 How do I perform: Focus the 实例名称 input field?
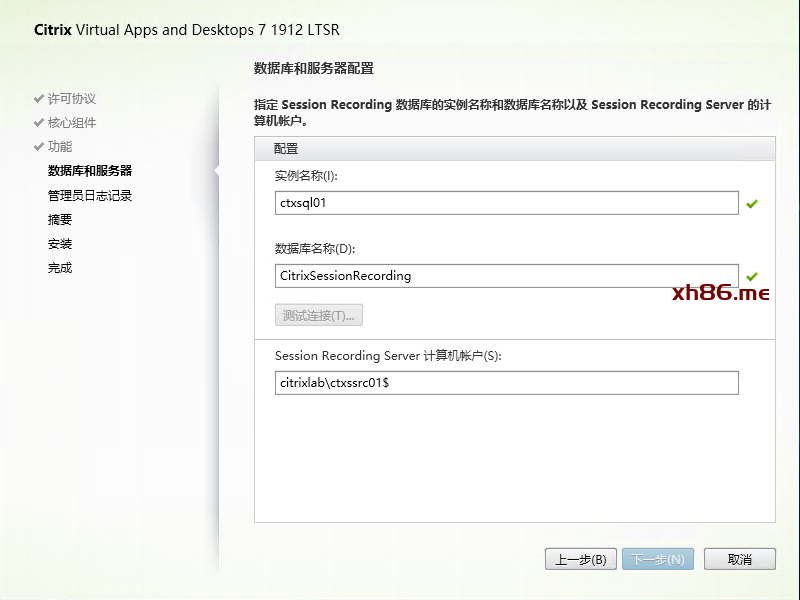pyautogui.click(x=506, y=203)
